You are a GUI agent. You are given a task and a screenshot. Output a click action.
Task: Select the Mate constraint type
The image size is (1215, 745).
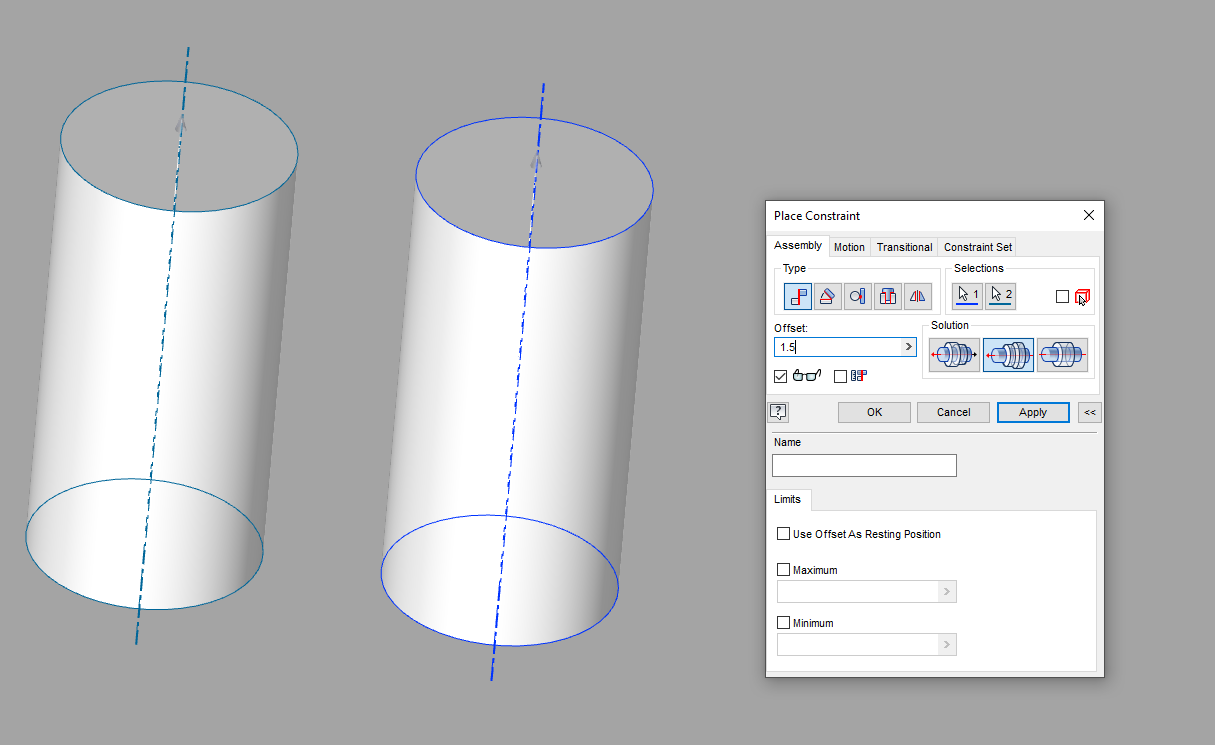(797, 296)
